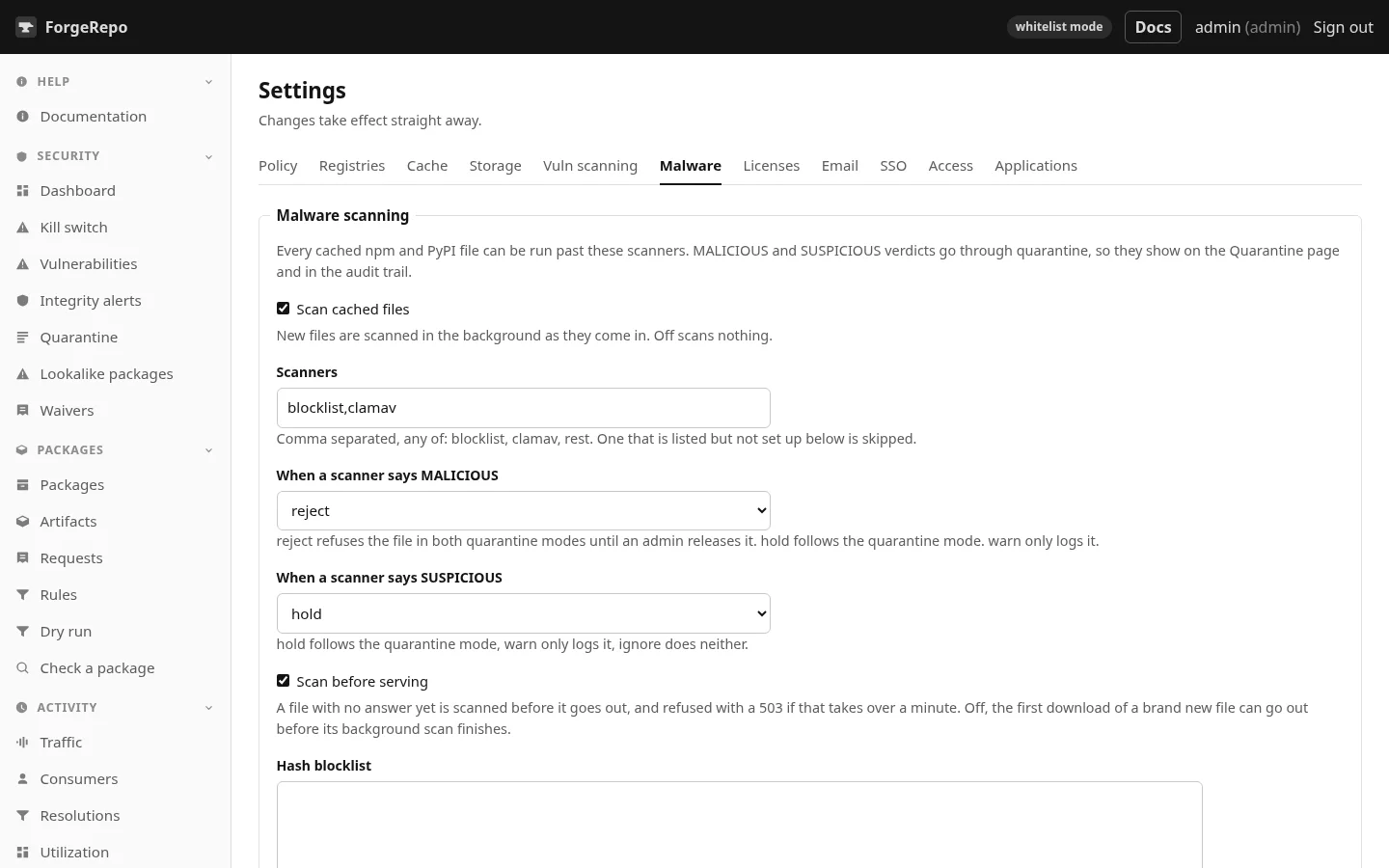
Task: Click the Rules filter icon
Action: tap(23, 595)
